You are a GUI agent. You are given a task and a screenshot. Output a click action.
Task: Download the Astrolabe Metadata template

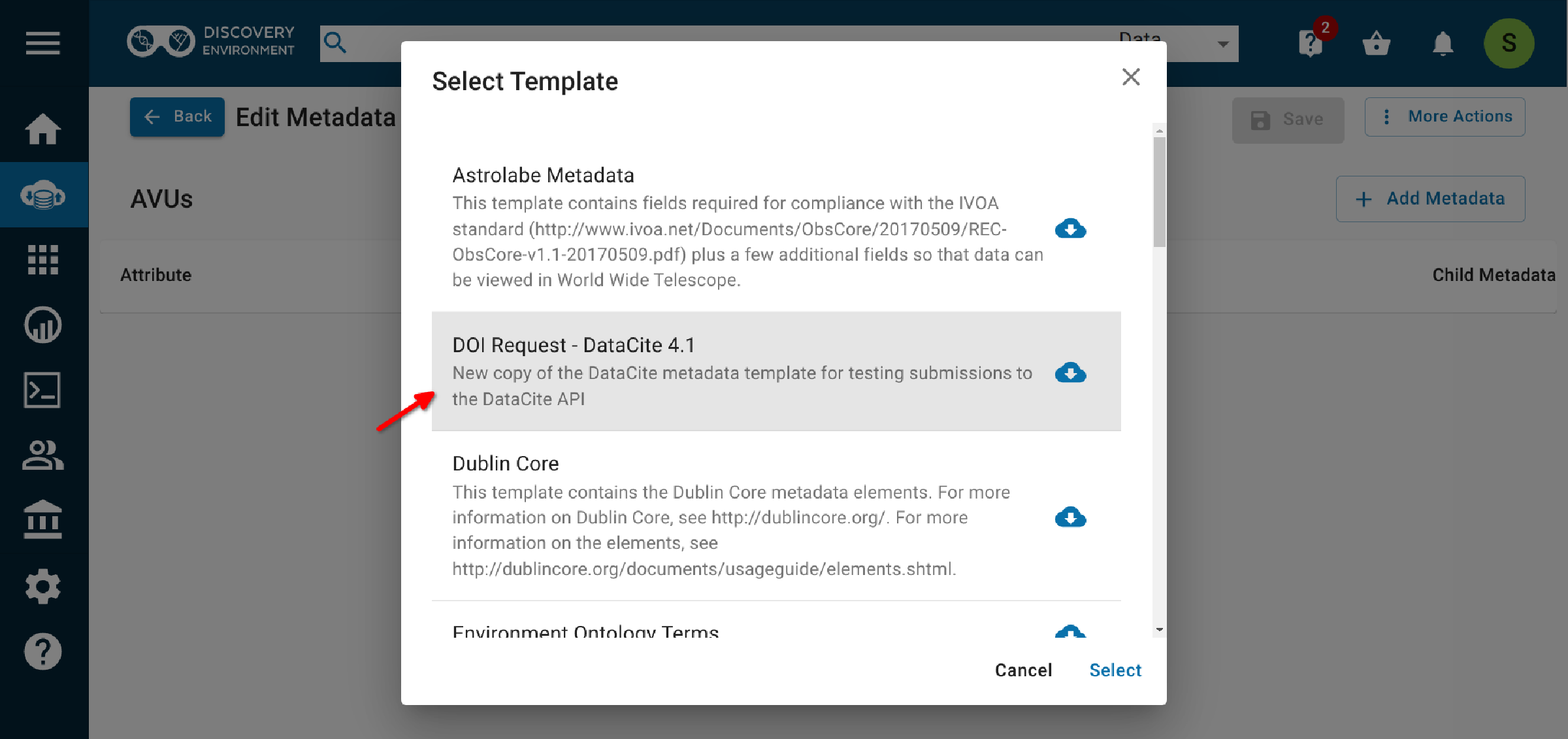(1070, 229)
